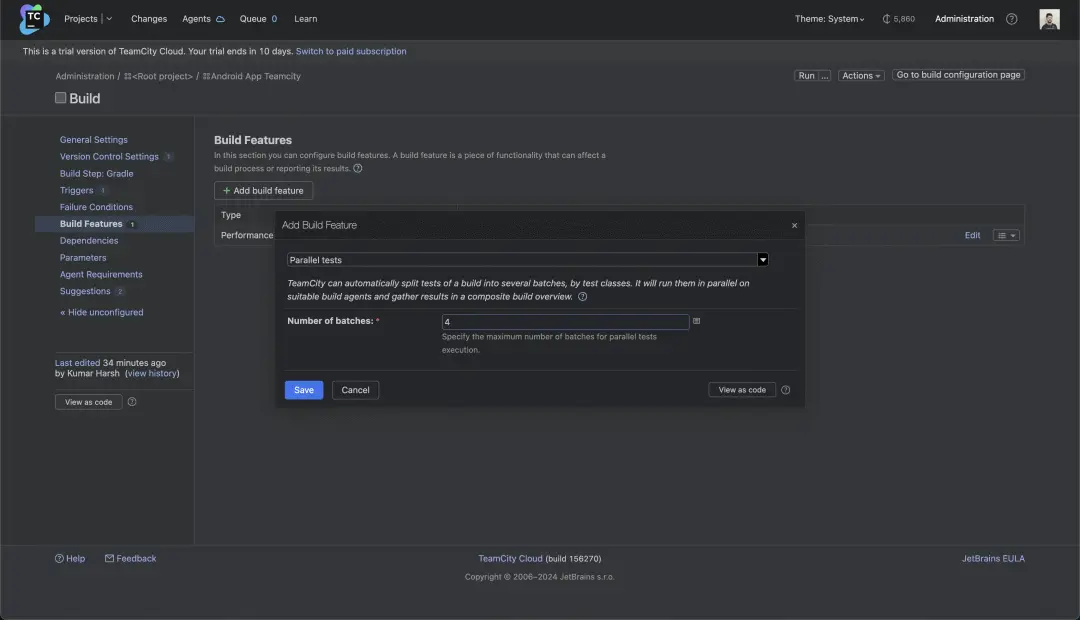This screenshot has width=1080, height=620.
Task: Open the Theme: System dropdown
Action: pos(829,19)
